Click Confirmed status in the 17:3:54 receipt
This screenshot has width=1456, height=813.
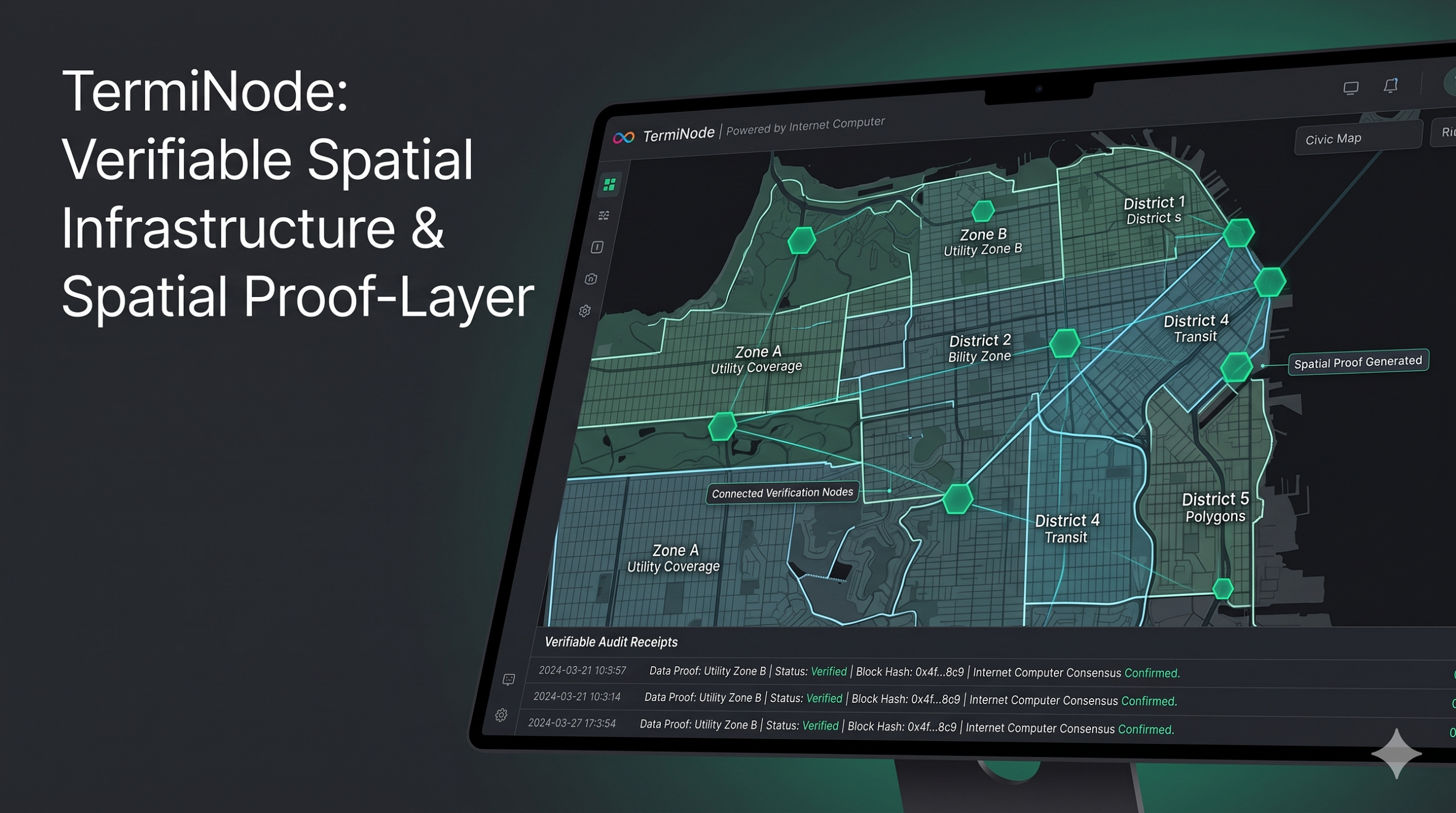pos(1145,729)
